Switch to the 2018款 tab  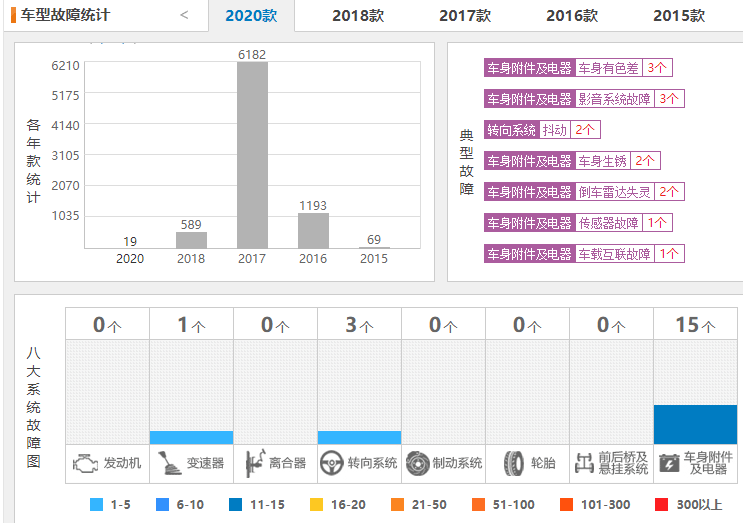pyautogui.click(x=358, y=16)
